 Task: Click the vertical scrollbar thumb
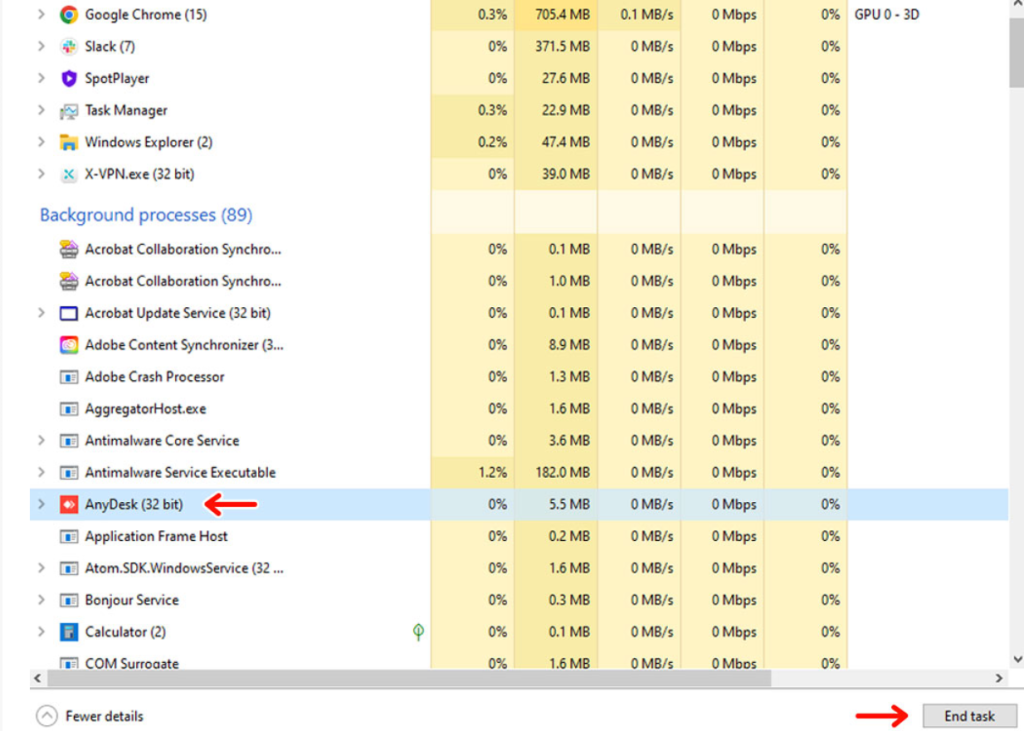point(1017,52)
